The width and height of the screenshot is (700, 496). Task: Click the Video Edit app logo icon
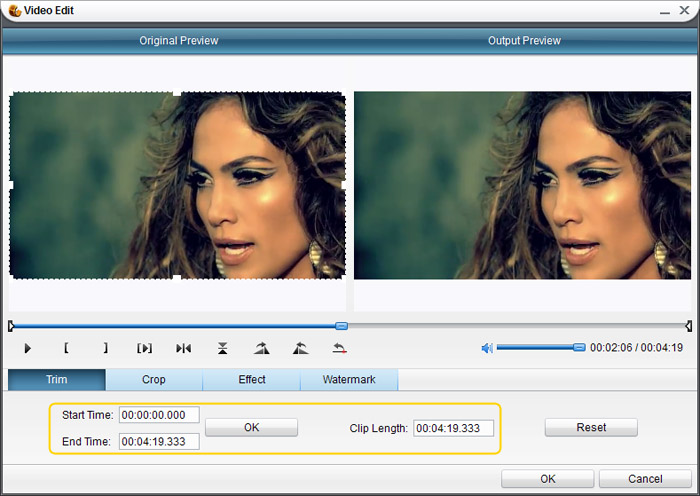14,10
